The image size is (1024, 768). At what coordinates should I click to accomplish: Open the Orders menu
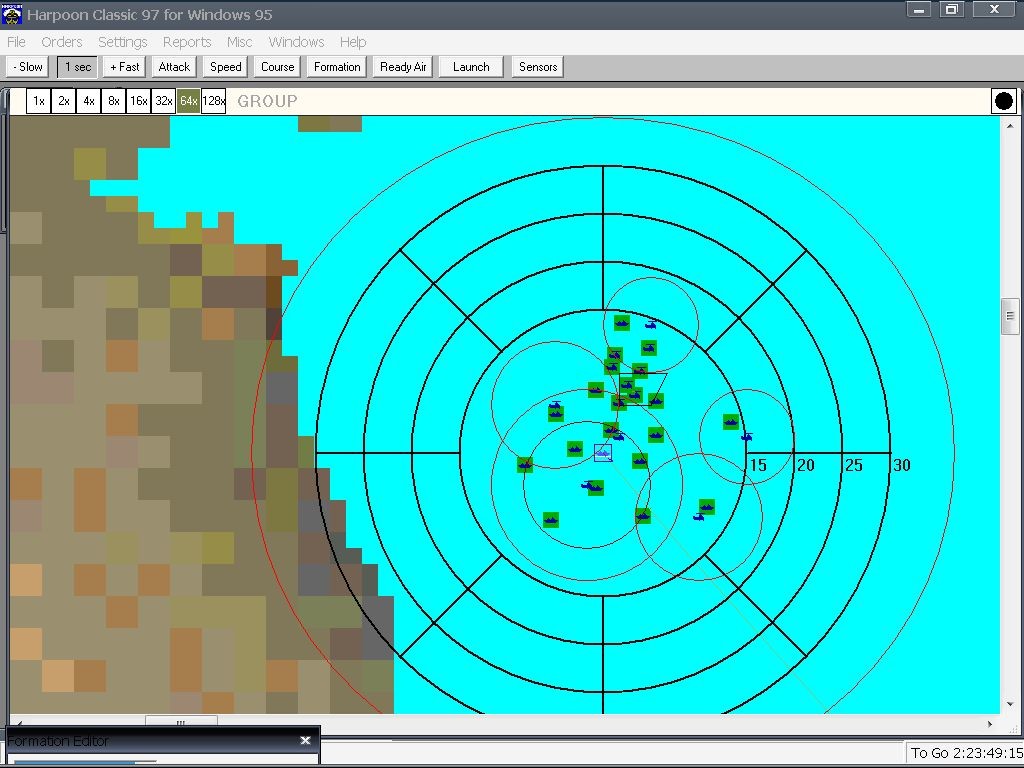point(61,42)
